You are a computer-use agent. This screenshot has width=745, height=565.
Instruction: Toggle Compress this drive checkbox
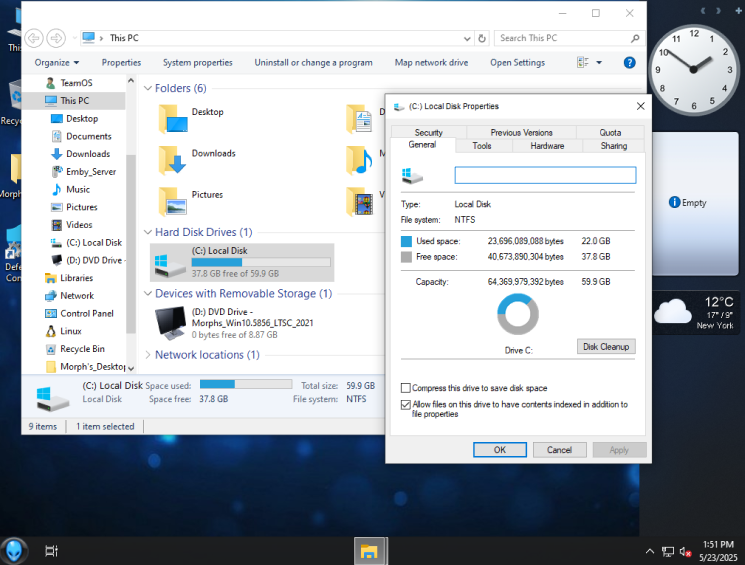tap(406, 388)
